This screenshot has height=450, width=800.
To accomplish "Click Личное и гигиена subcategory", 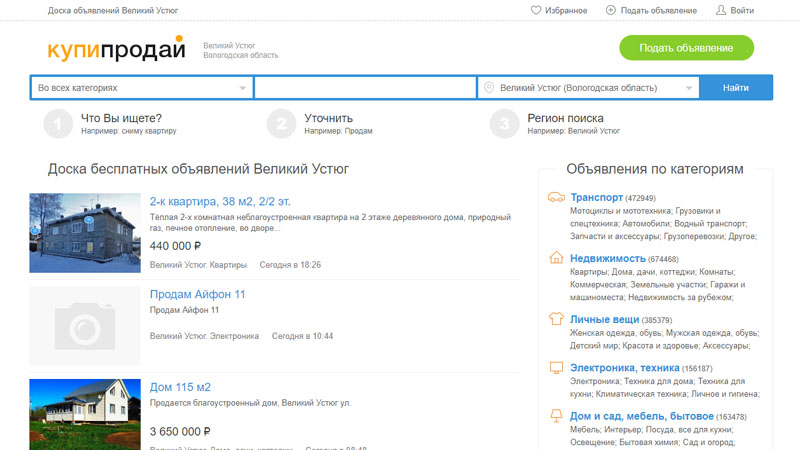I will point(724,394).
